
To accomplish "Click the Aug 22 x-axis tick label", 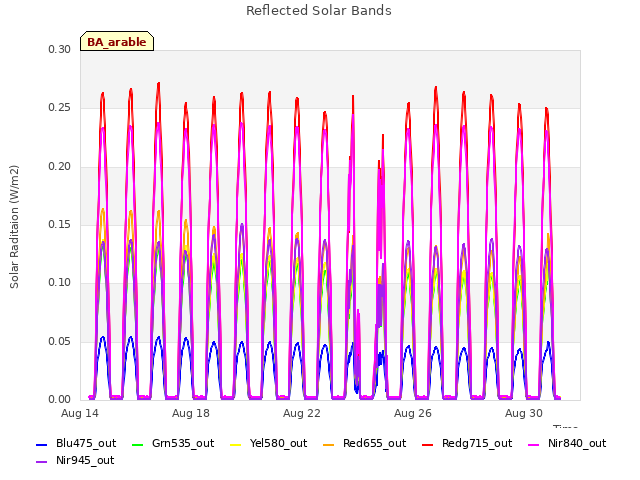I will click(302, 413).
